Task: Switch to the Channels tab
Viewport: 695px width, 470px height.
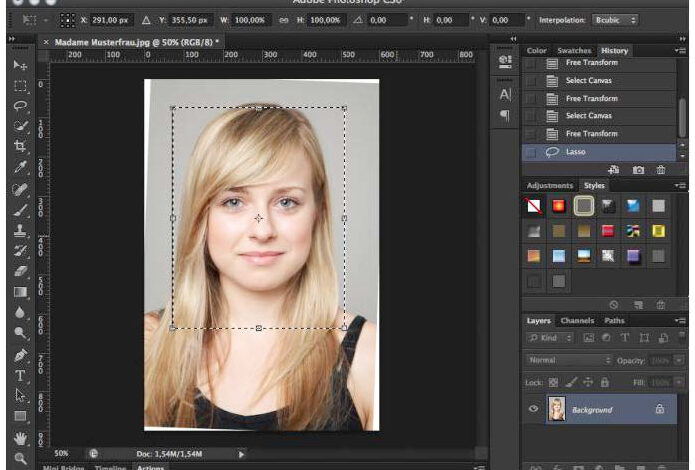Action: [x=577, y=321]
